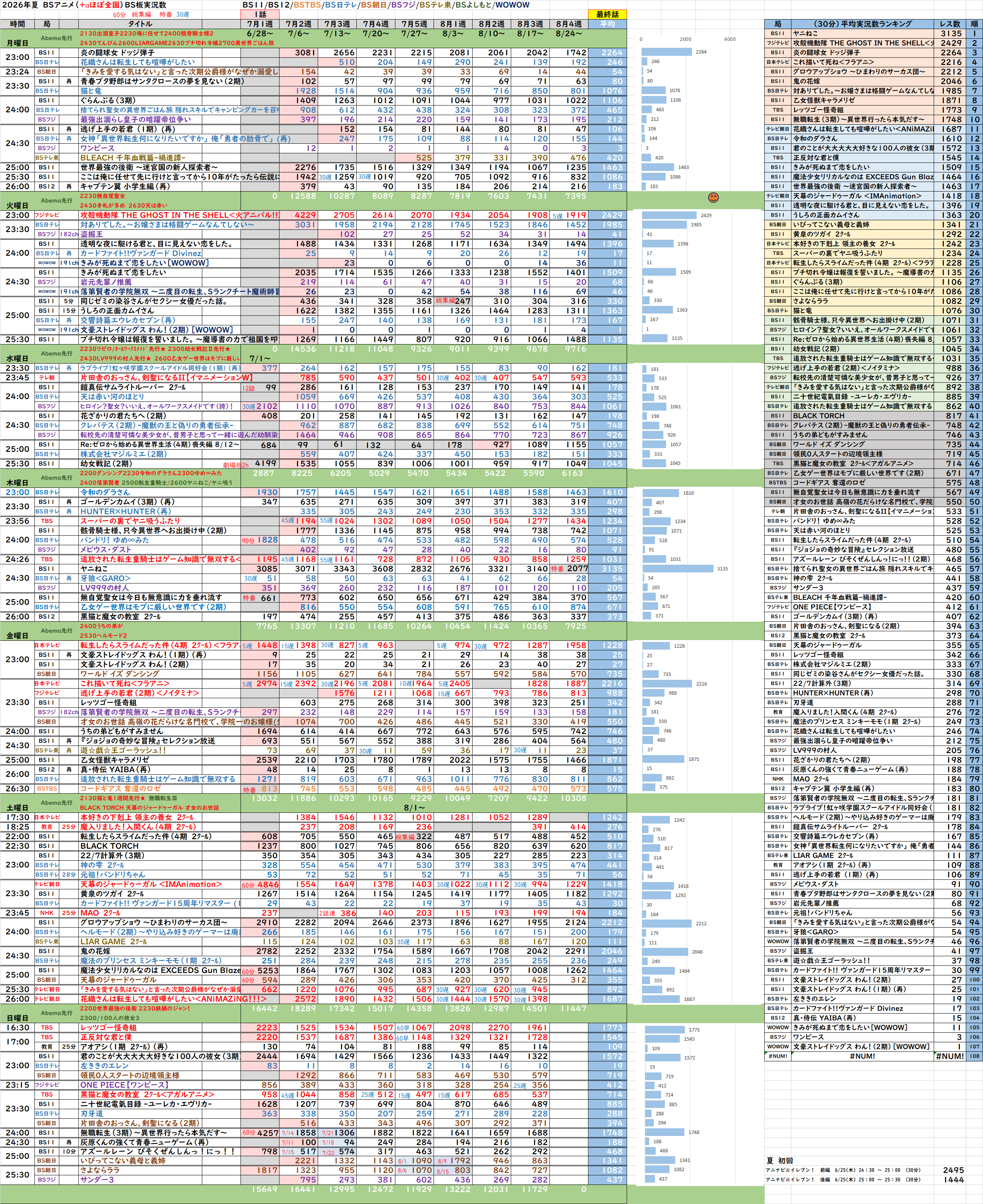Select the '日曜日' day label
The image size is (983, 1204).
(x=18, y=1018)
